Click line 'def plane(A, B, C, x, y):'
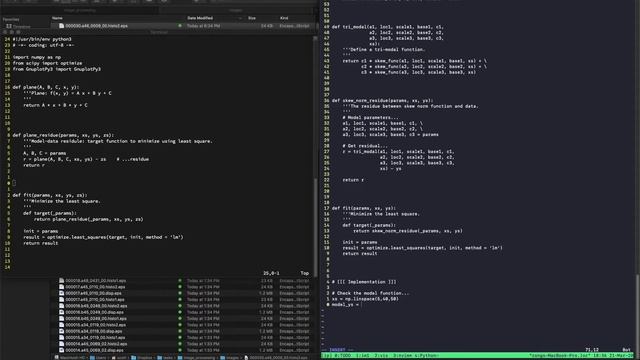The width and height of the screenshot is (640, 360). pyautogui.click(x=46, y=87)
